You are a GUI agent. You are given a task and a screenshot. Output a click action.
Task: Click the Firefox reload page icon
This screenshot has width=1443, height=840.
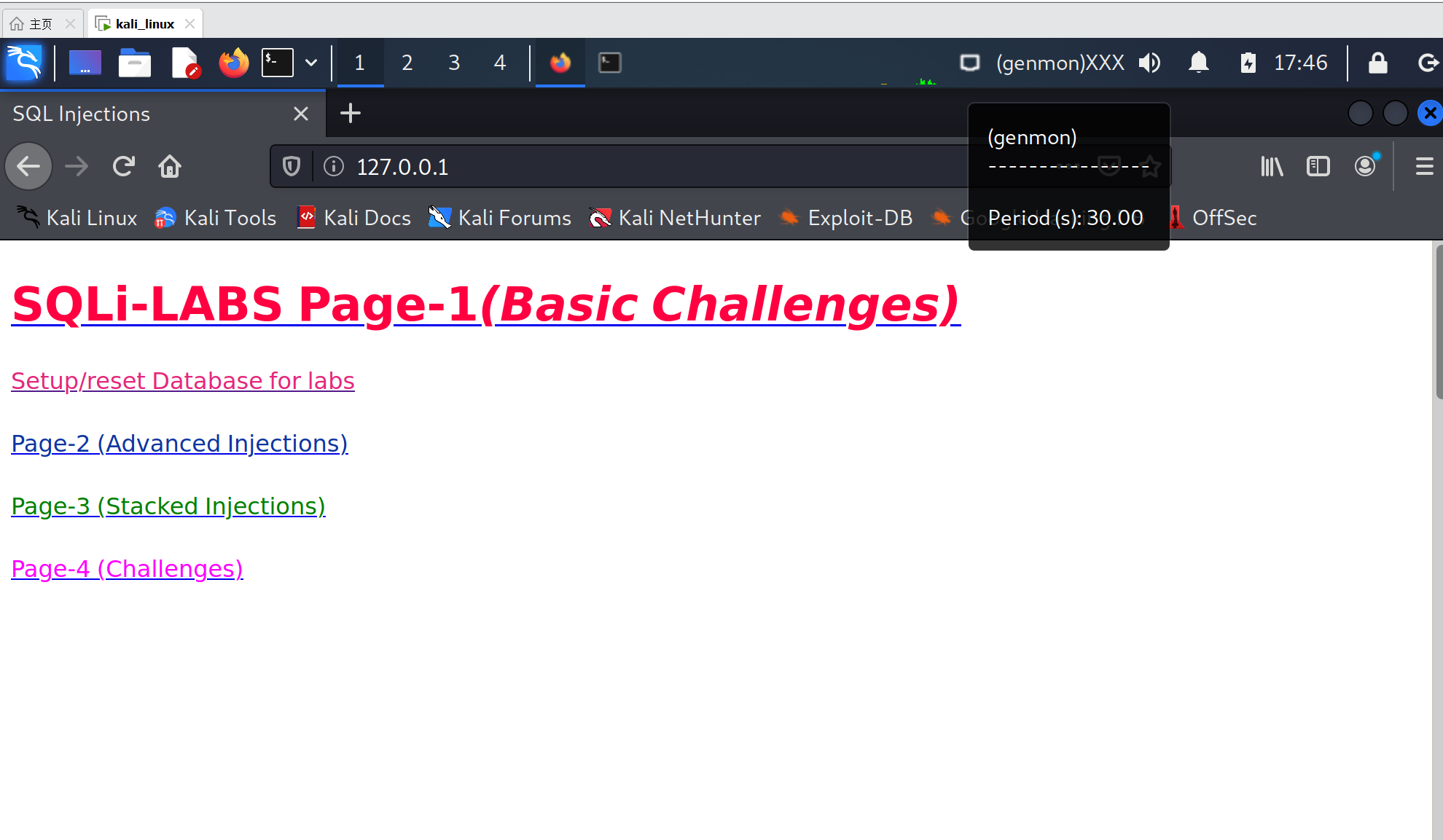(124, 167)
